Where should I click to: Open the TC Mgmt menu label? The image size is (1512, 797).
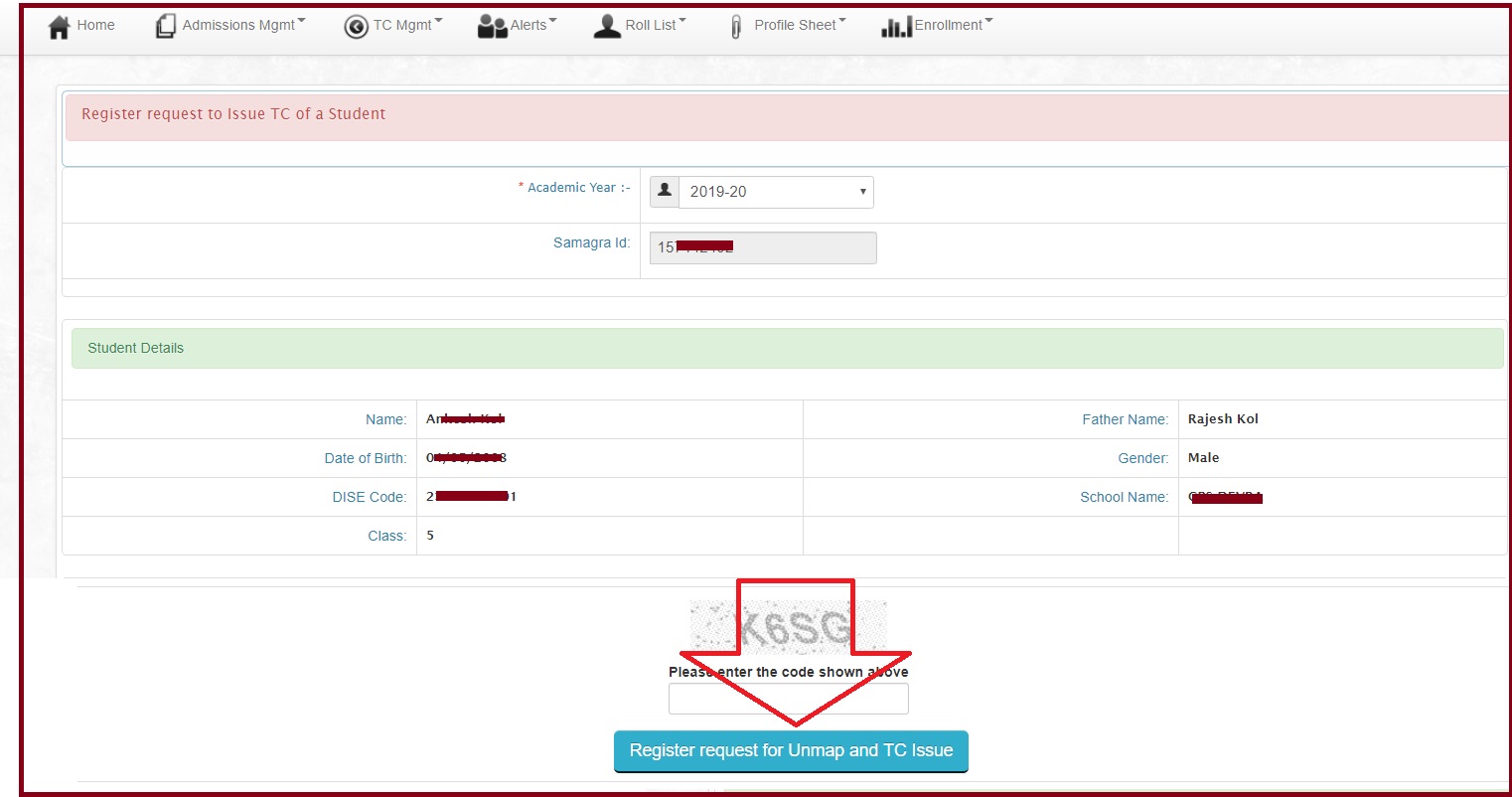402,25
